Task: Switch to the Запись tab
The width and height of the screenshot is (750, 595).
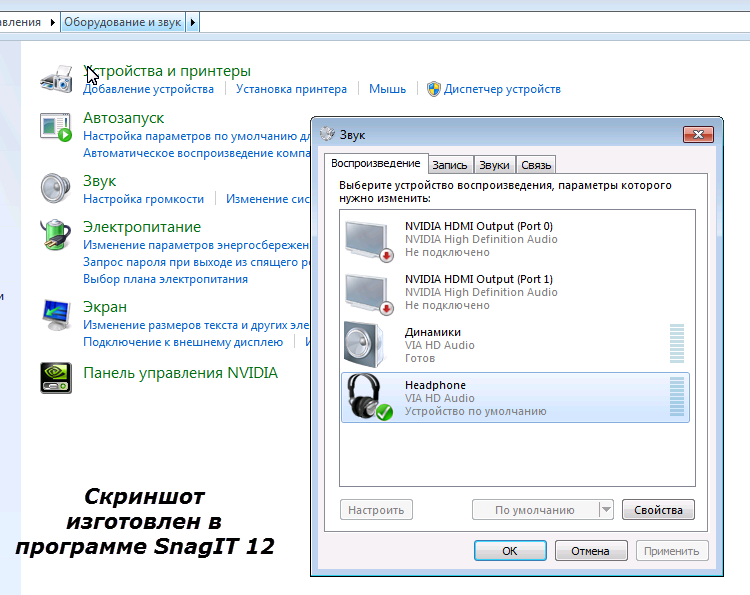Action: (450, 165)
